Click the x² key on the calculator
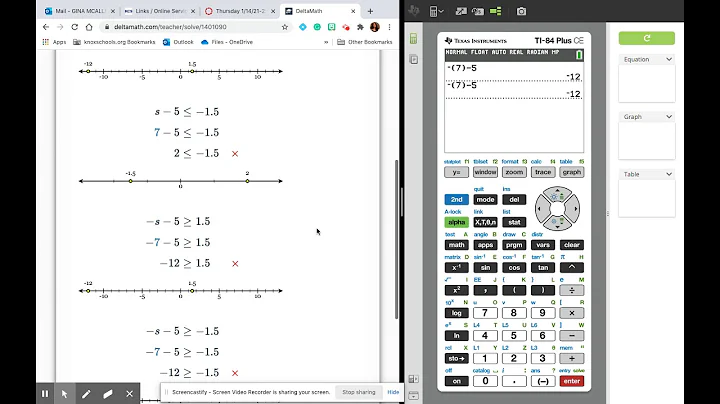The image size is (720, 404). [456, 290]
